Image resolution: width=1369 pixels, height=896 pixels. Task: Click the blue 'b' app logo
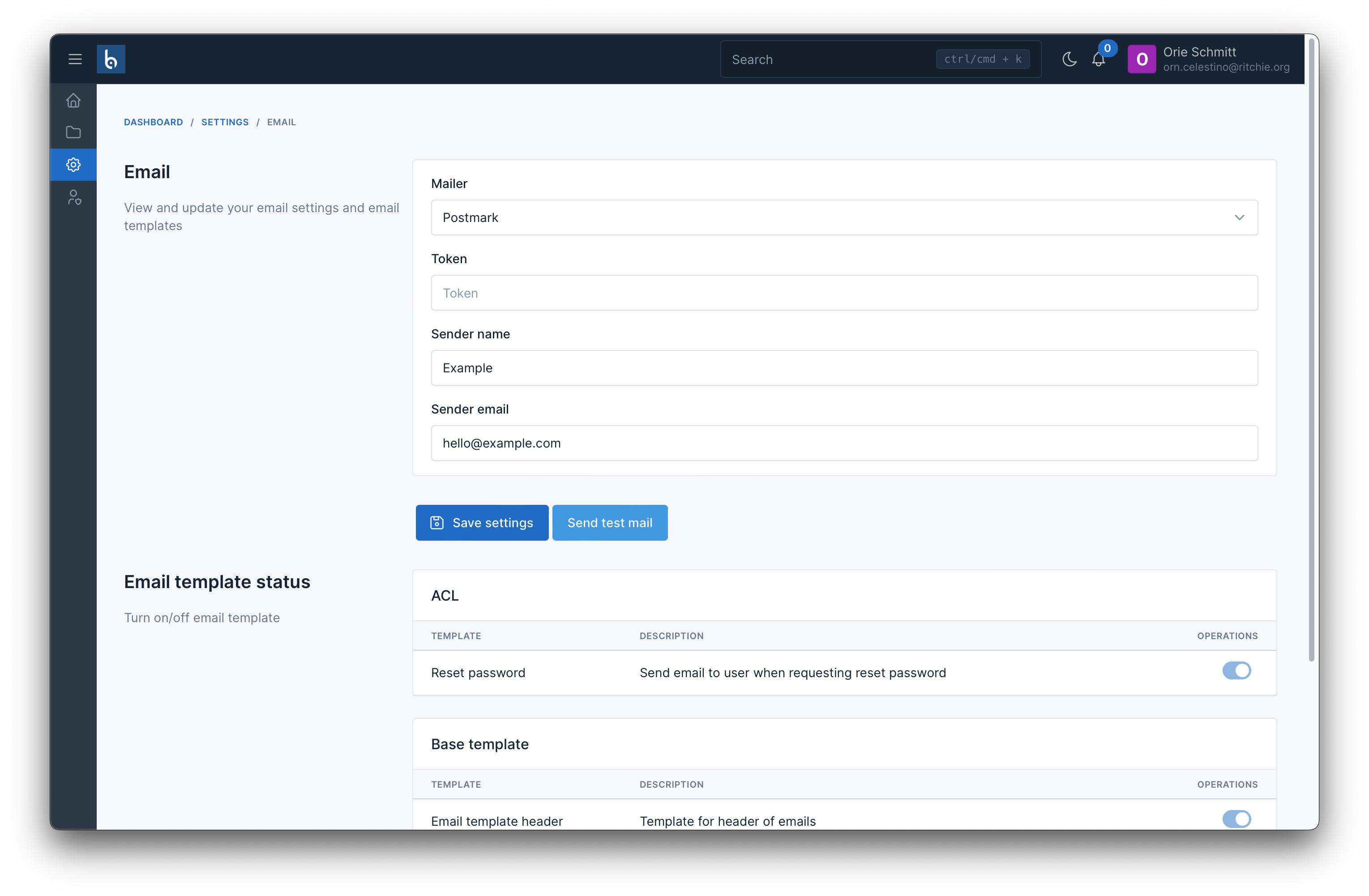click(111, 59)
